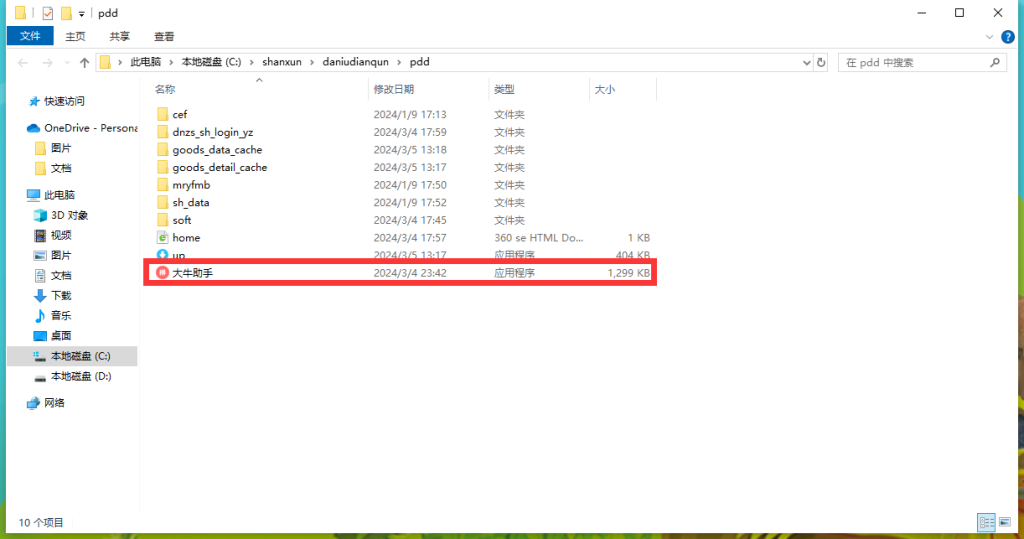This screenshot has width=1024, height=539.
Task: Click the 360 se HTML Do... type cell
Action: 539,238
